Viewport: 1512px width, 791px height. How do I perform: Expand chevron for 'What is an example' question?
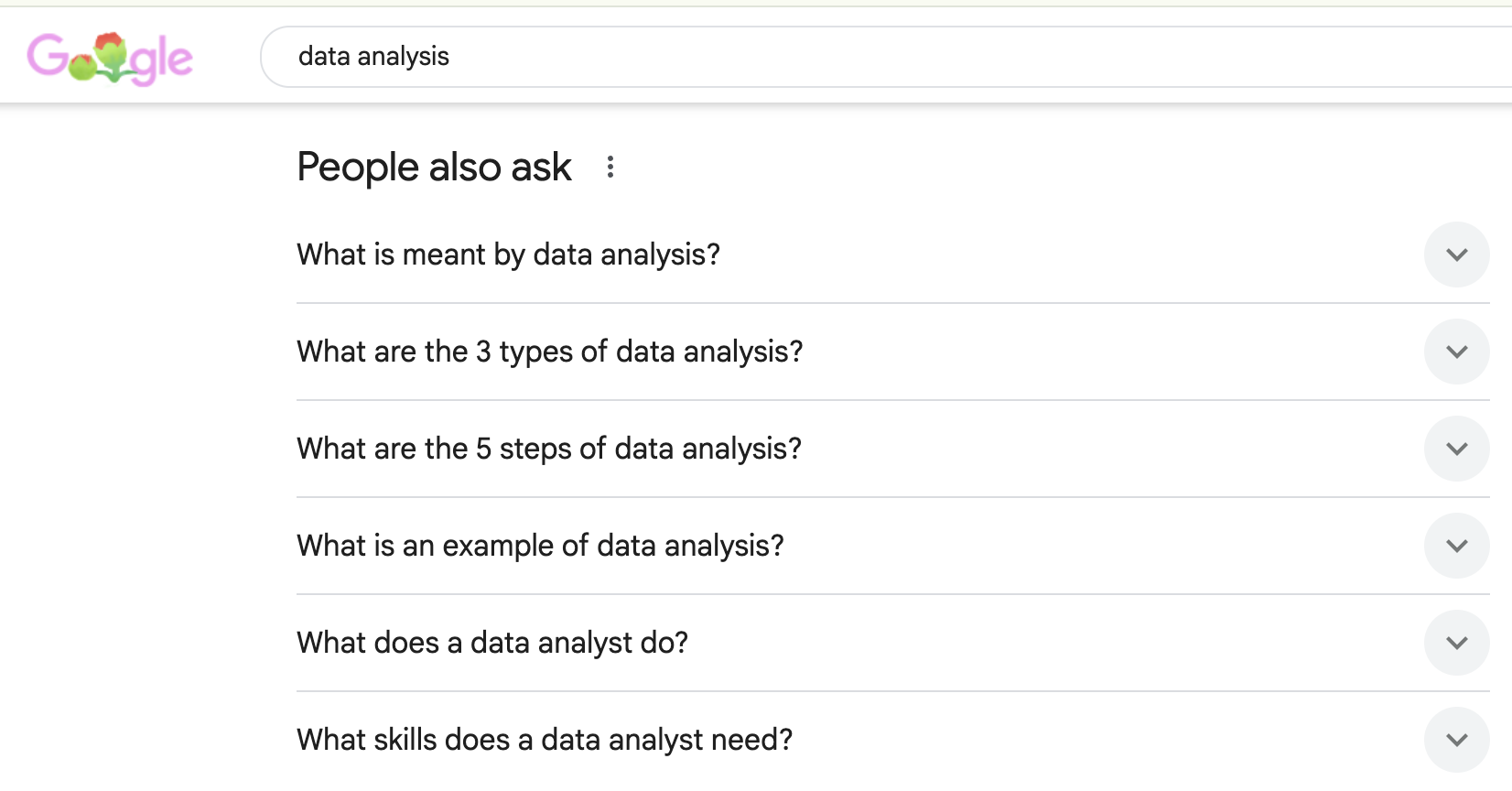[1457, 546]
